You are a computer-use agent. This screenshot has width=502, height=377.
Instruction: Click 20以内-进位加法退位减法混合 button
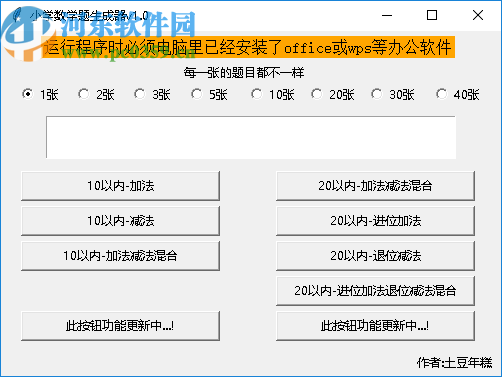pos(375,291)
